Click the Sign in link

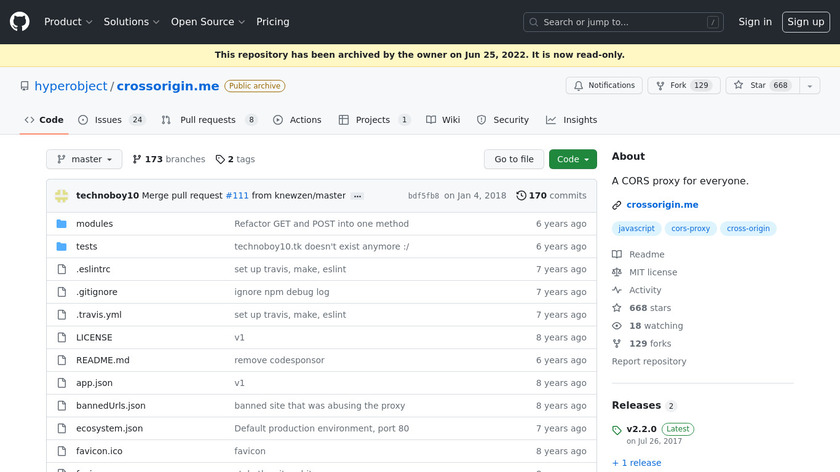click(755, 22)
